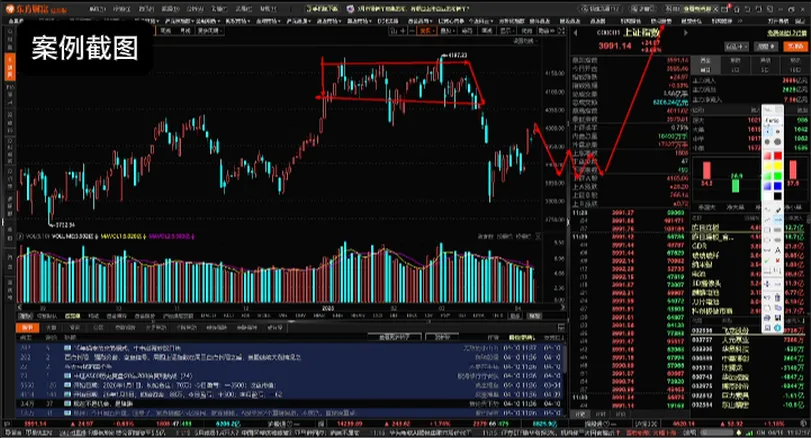Viewport: 811px width, 438px height.
Task: Click the home icon in the title bar
Action: point(737,9)
